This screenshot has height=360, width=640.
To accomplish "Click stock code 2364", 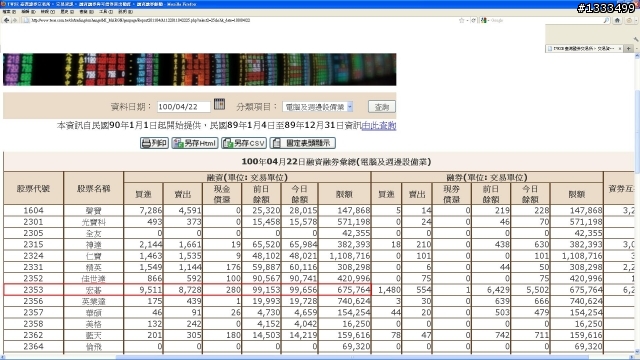I will [33, 347].
